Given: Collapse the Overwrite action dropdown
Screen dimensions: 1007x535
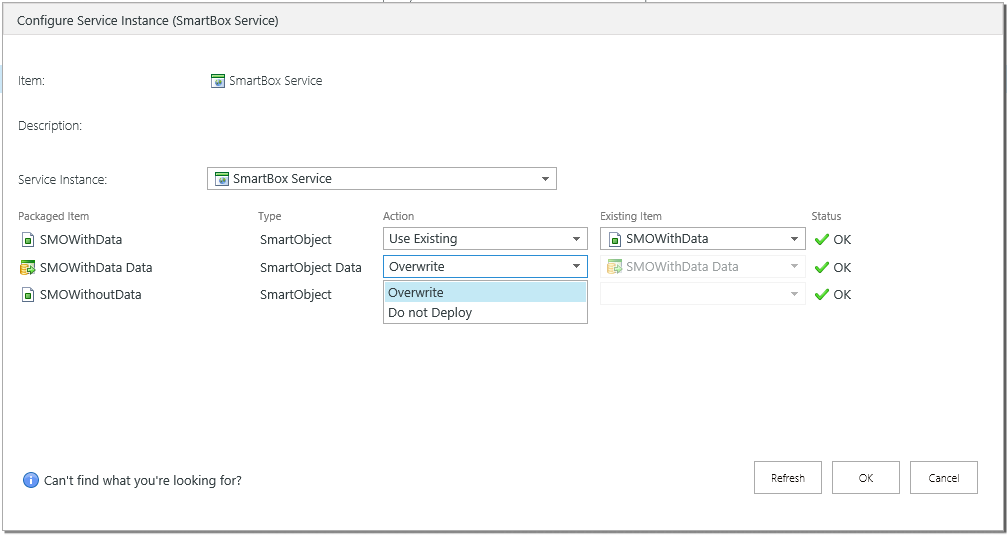Looking at the screenshot, I should tap(576, 267).
